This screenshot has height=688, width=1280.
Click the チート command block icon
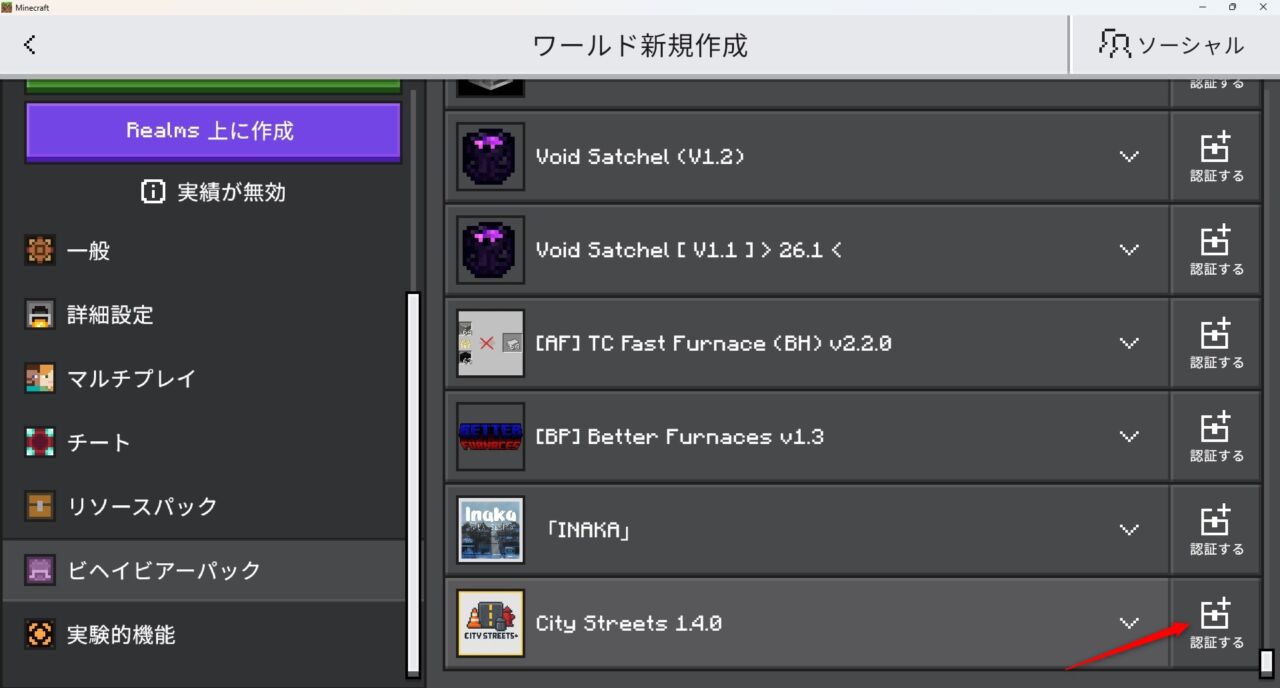(x=40, y=443)
